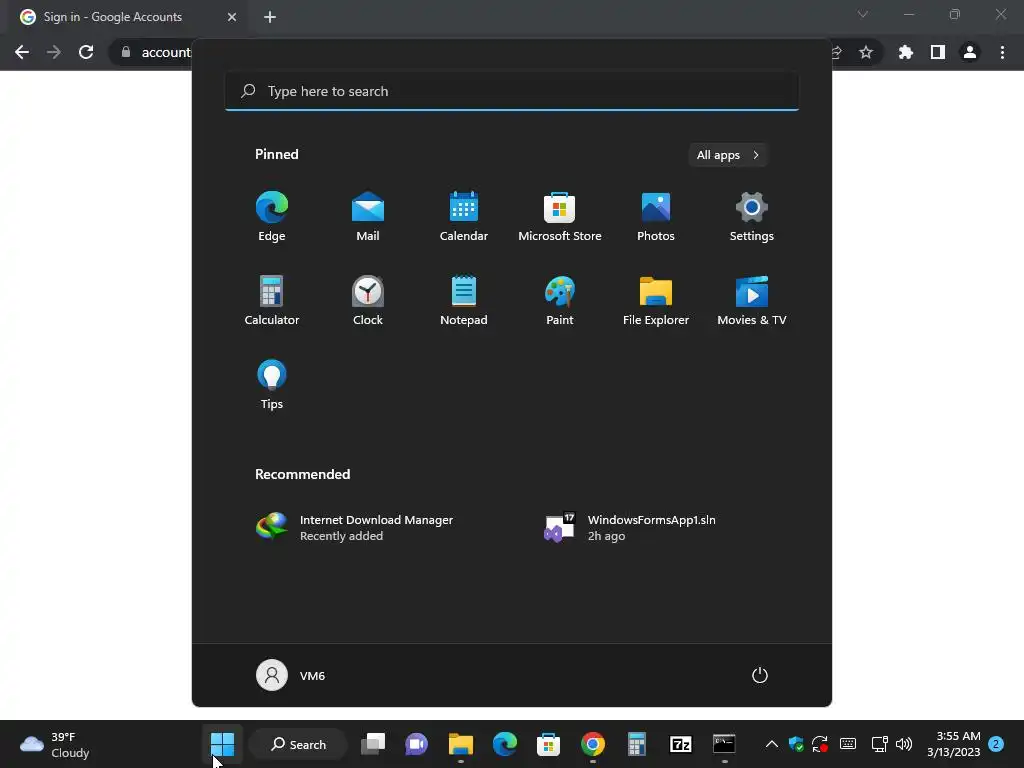Image resolution: width=1024 pixels, height=768 pixels.
Task: Open the volume tray icon
Action: [x=904, y=744]
